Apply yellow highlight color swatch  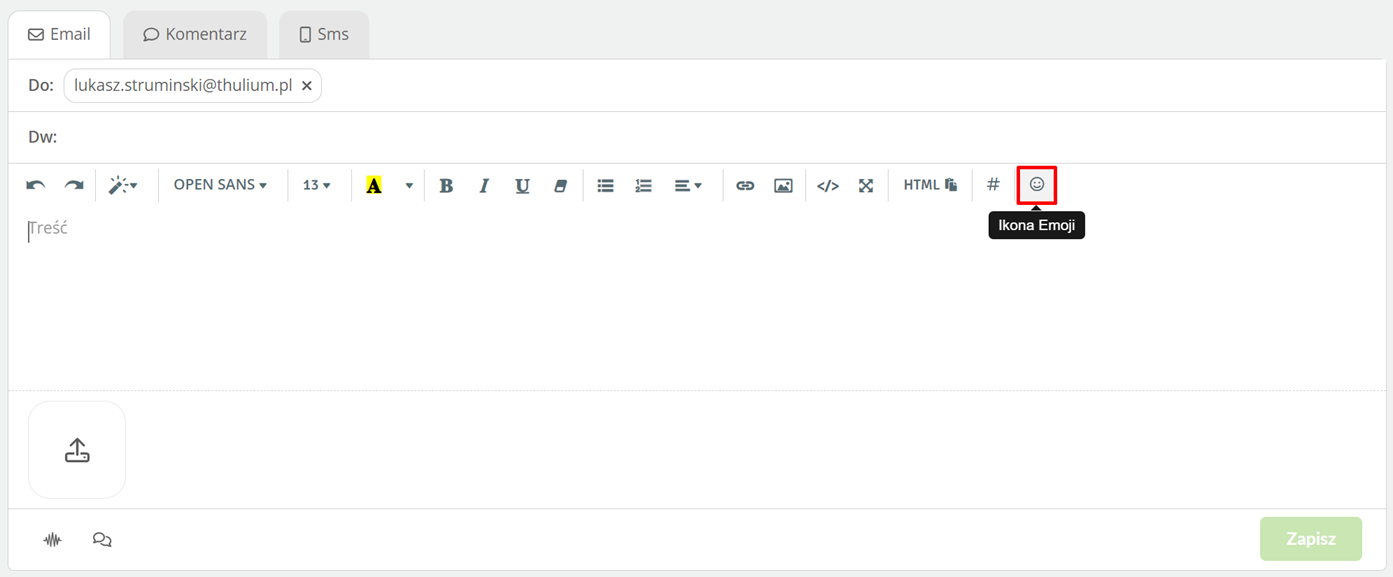pos(374,185)
